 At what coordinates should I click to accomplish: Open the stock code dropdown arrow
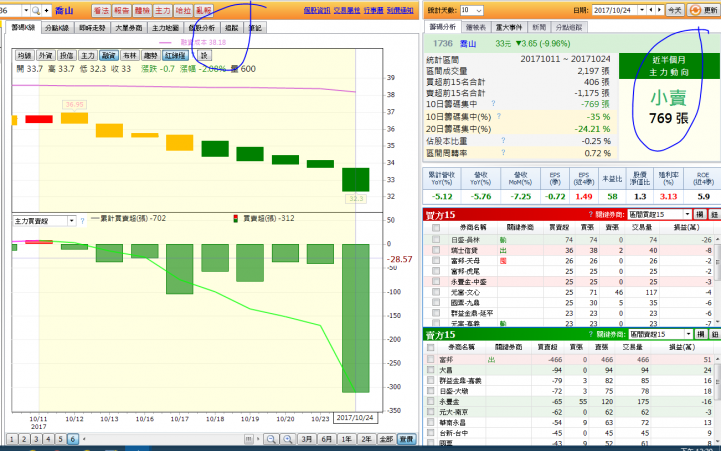(26, 10)
